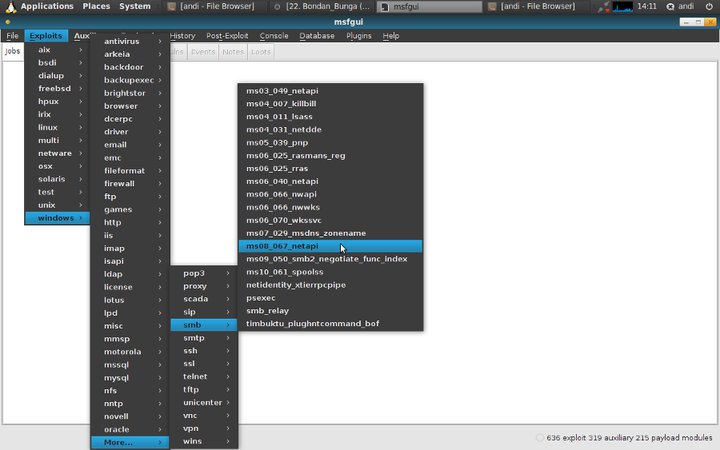Click the clock showing 14:11
The height and width of the screenshot is (450, 720).
pos(646,7)
